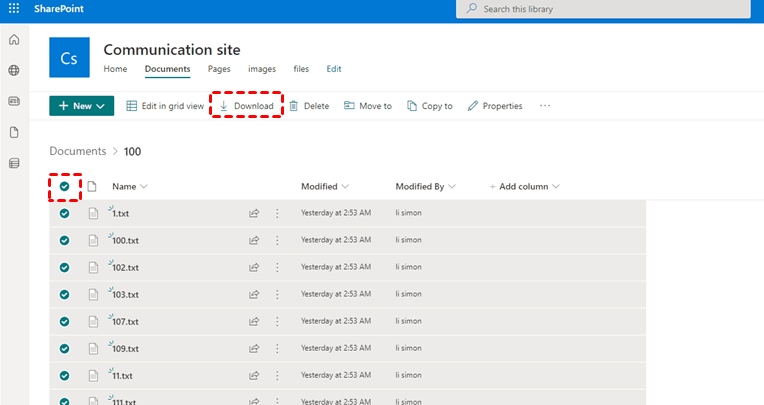764x405 pixels.
Task: Deselect the 107.txt row checkbox
Action: (64, 322)
